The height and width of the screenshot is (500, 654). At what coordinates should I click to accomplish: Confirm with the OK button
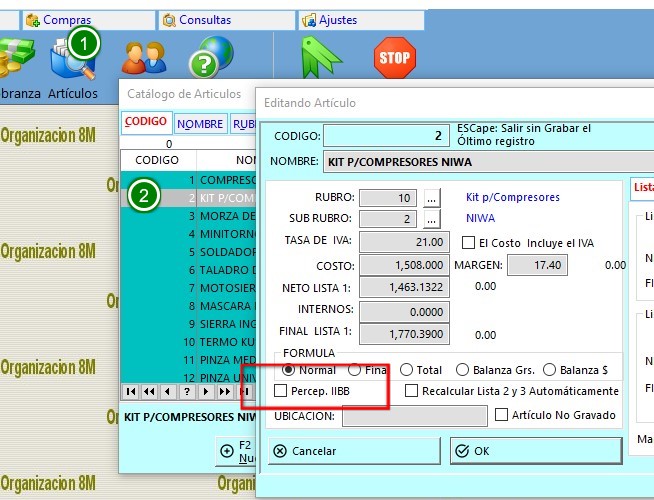point(536,451)
